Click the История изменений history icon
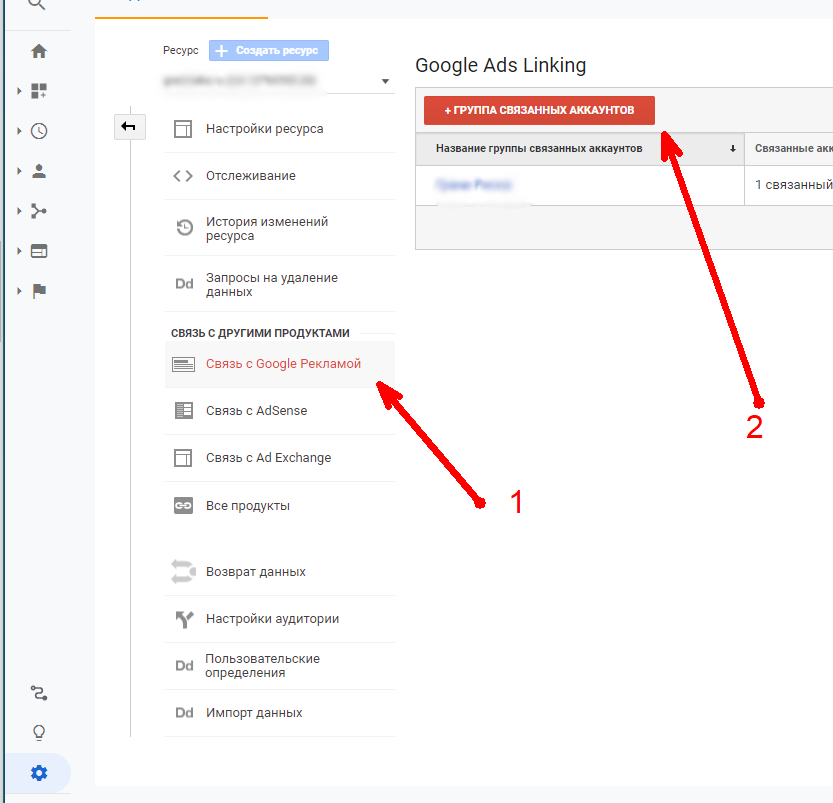Viewport: 833px width, 803px height. pos(184,227)
